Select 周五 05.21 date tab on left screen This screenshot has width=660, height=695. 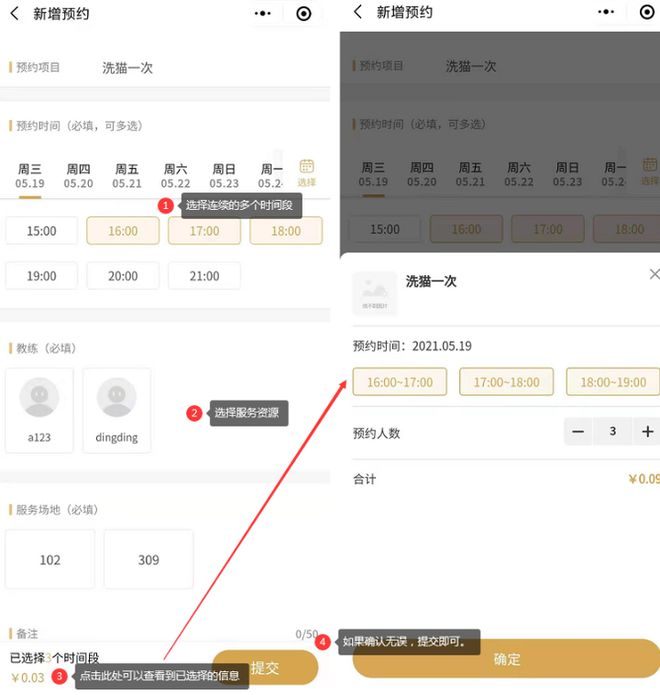point(127,176)
